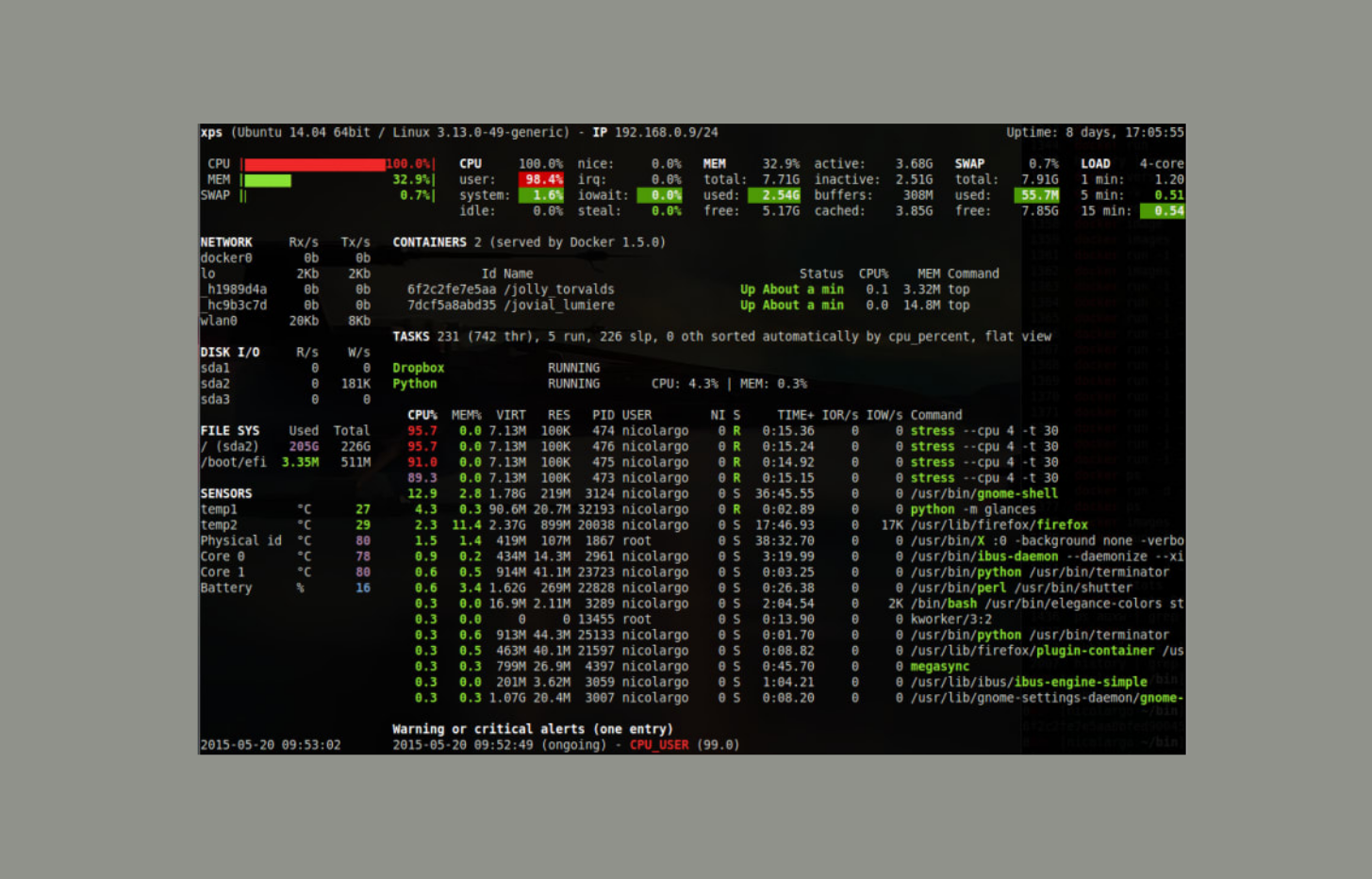This screenshot has width=1372, height=879.
Task: Select the docker0 network interface row
Action: coord(285,258)
